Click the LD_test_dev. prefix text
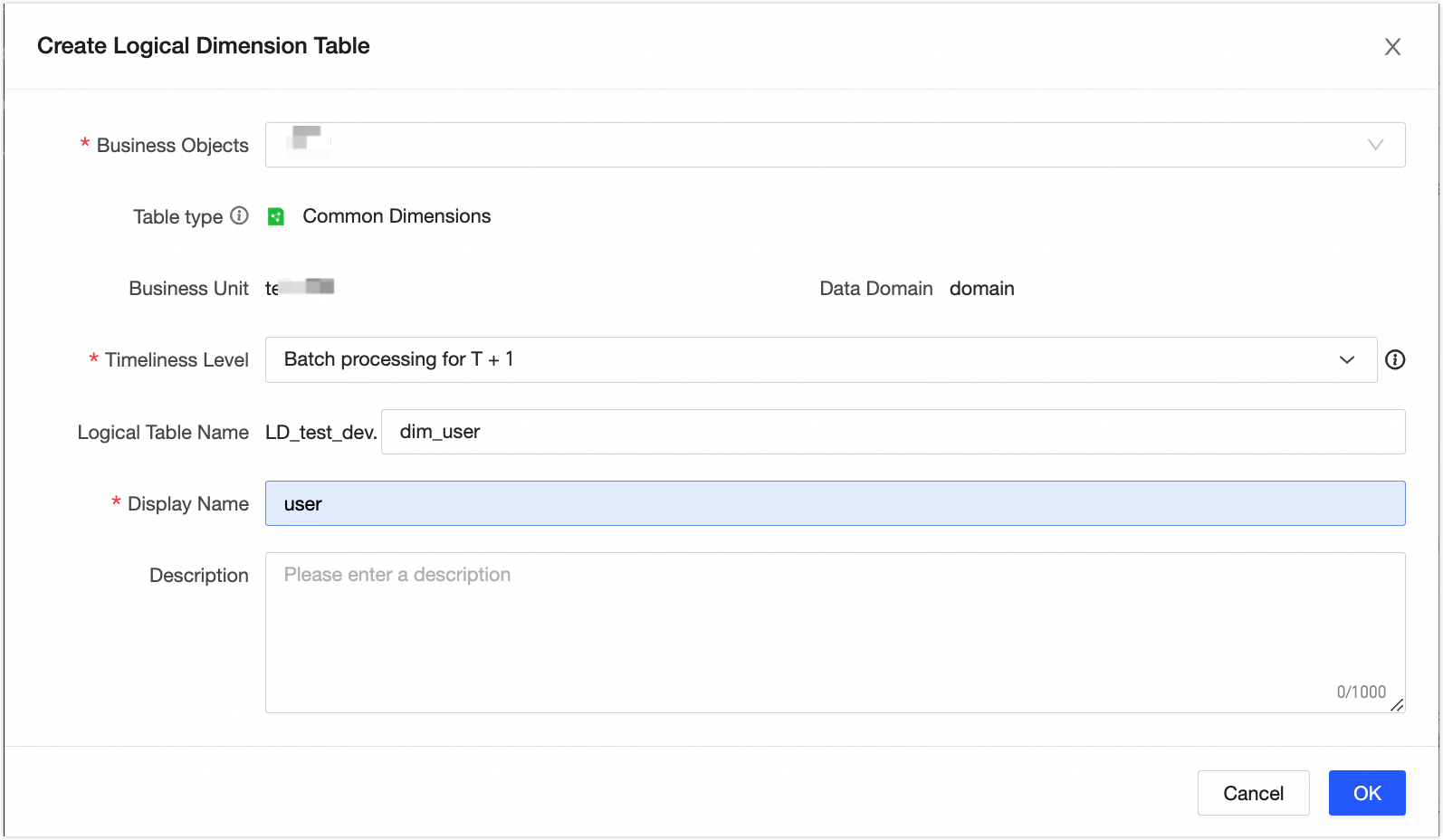The height and width of the screenshot is (840, 1443). tap(320, 433)
